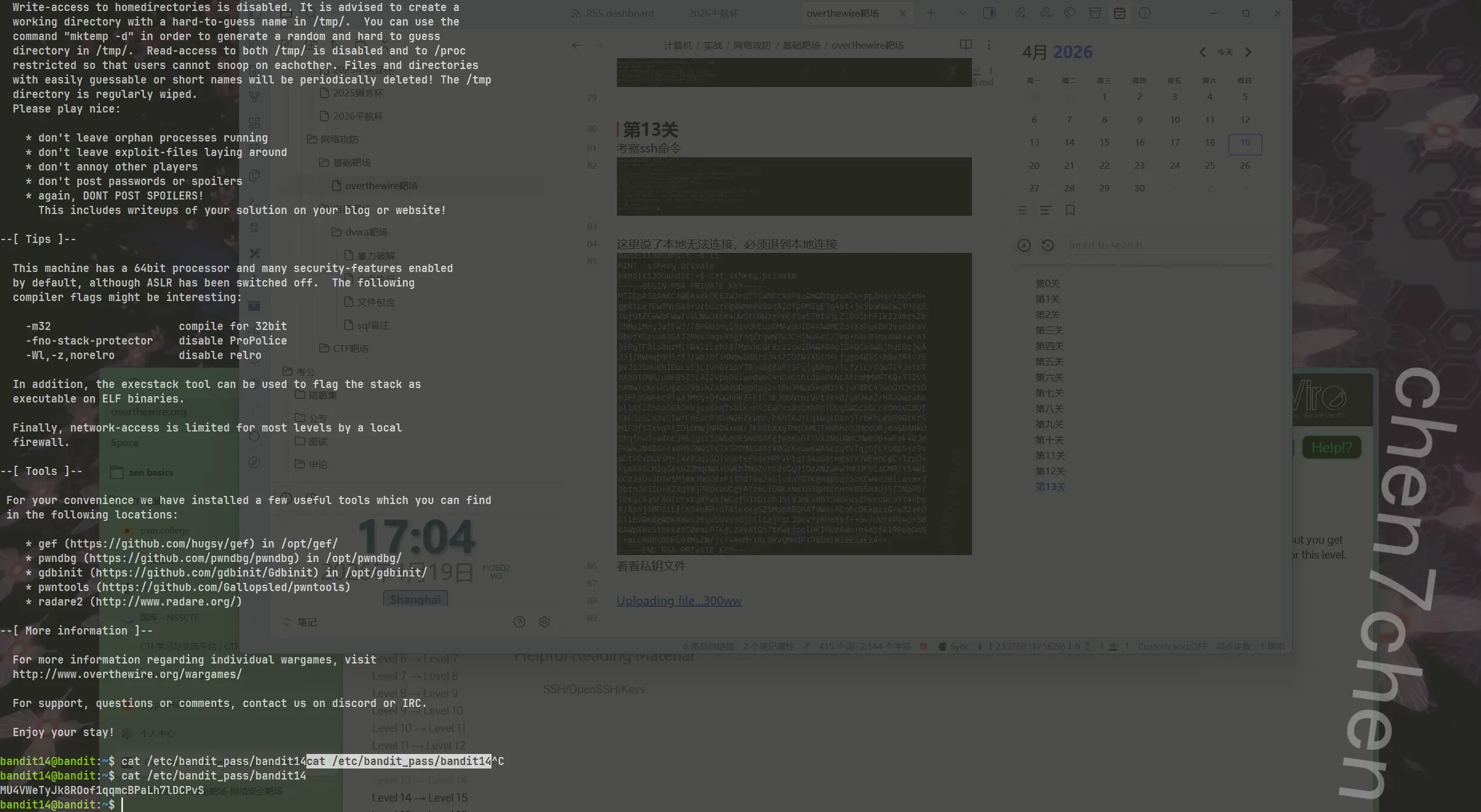Open the calendar panel icon
1481x812 pixels.
click(1119, 13)
